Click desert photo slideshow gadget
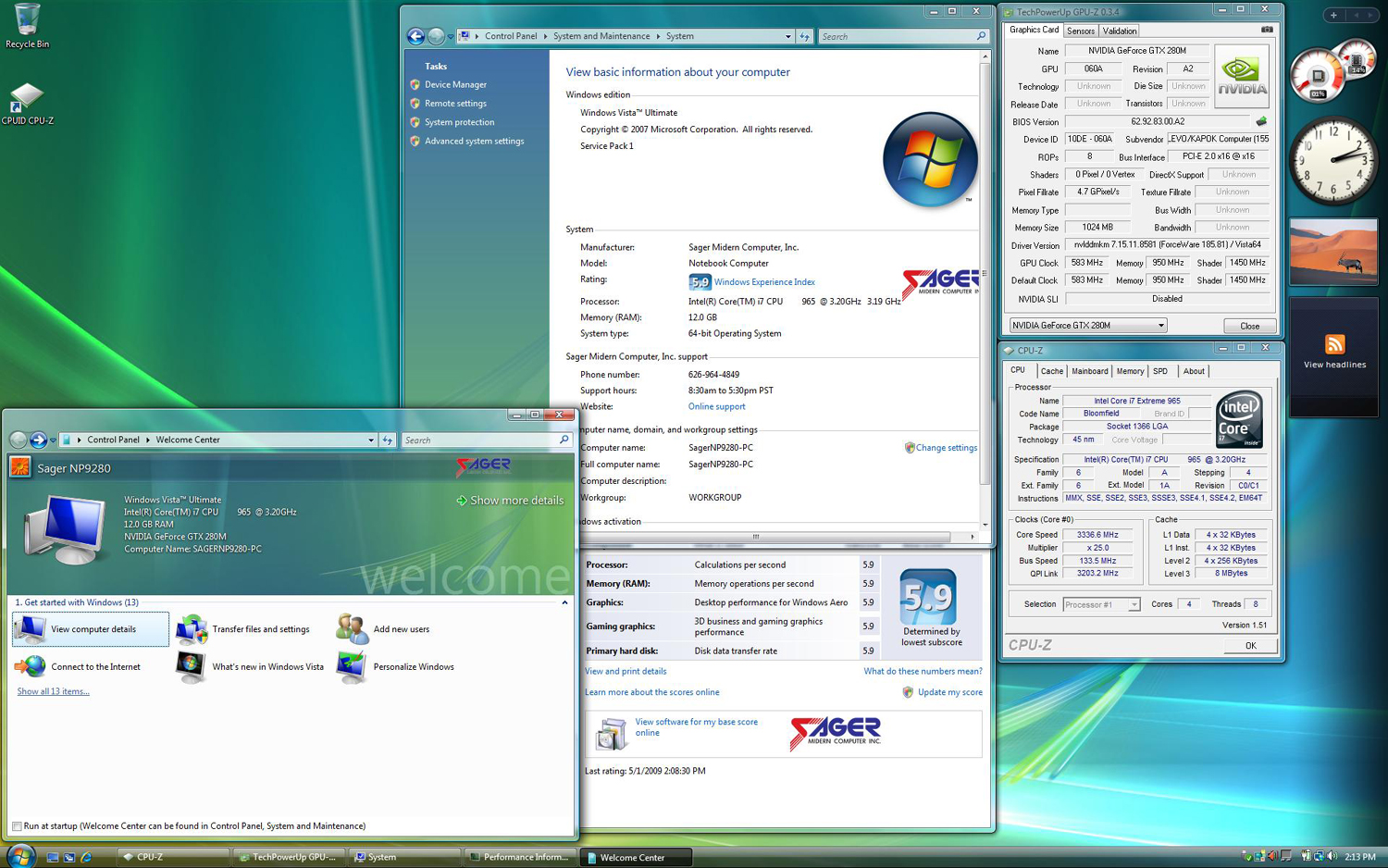 1333,252
